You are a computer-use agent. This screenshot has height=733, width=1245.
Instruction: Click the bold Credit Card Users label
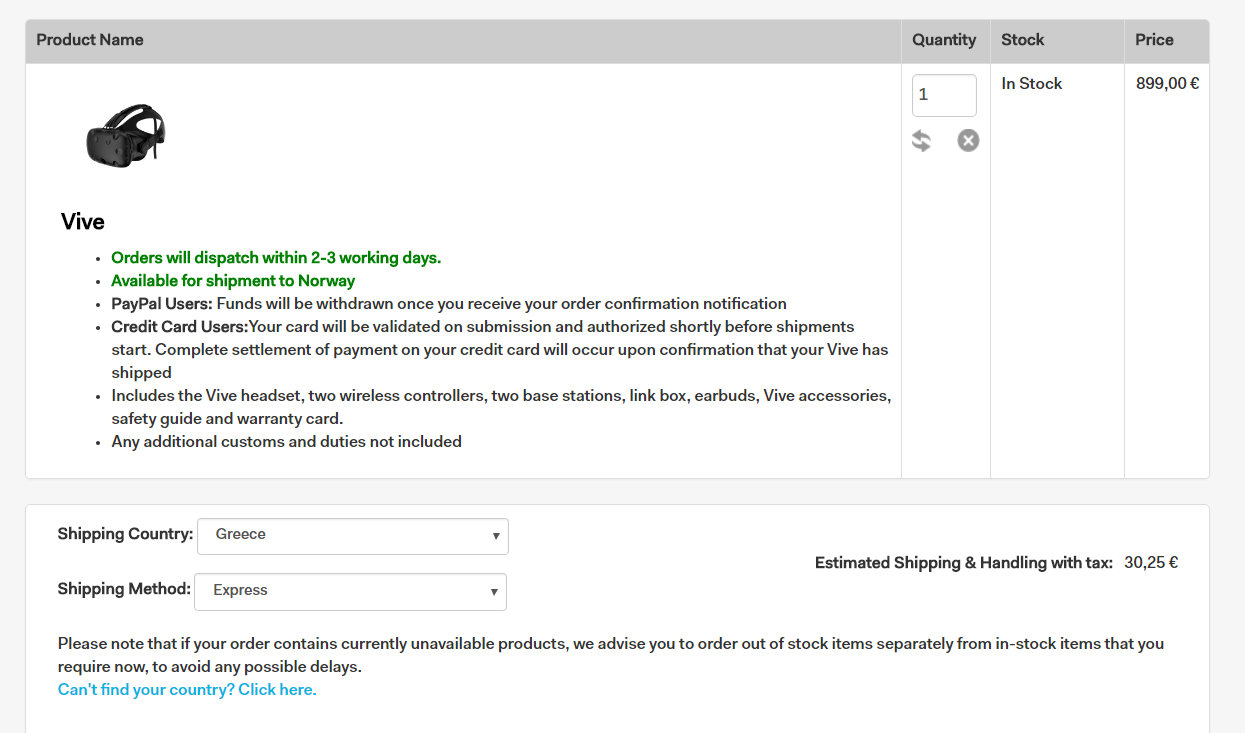[x=179, y=327]
